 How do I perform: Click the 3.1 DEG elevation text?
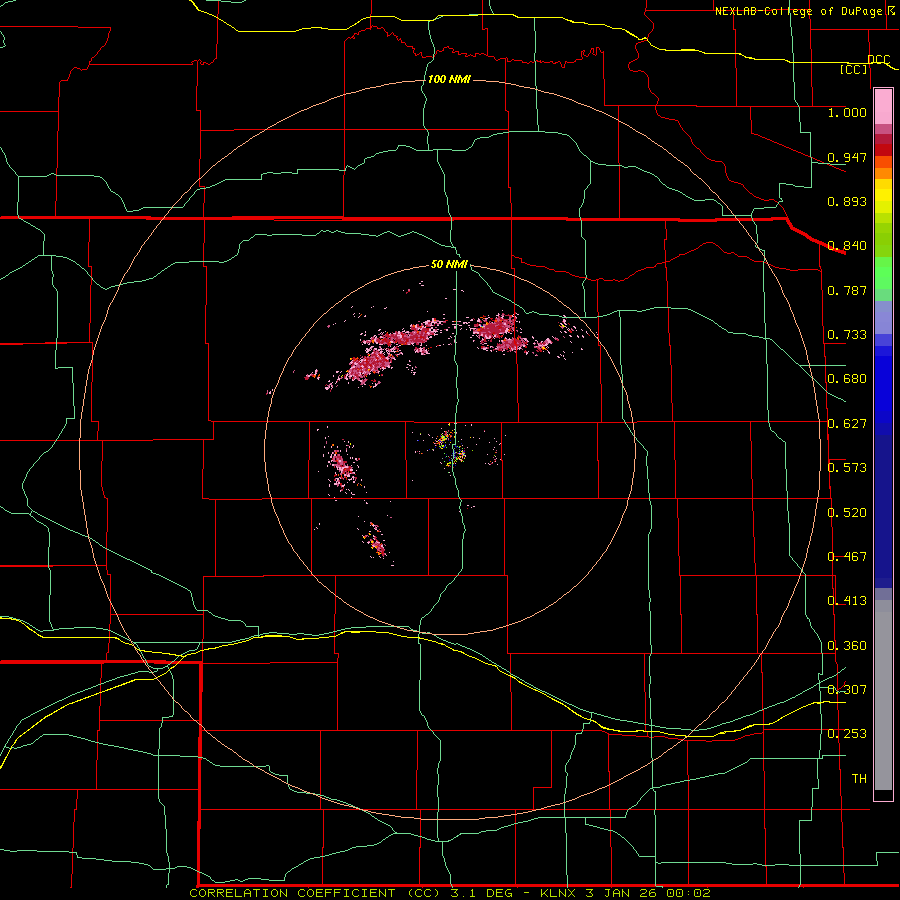tap(481, 893)
